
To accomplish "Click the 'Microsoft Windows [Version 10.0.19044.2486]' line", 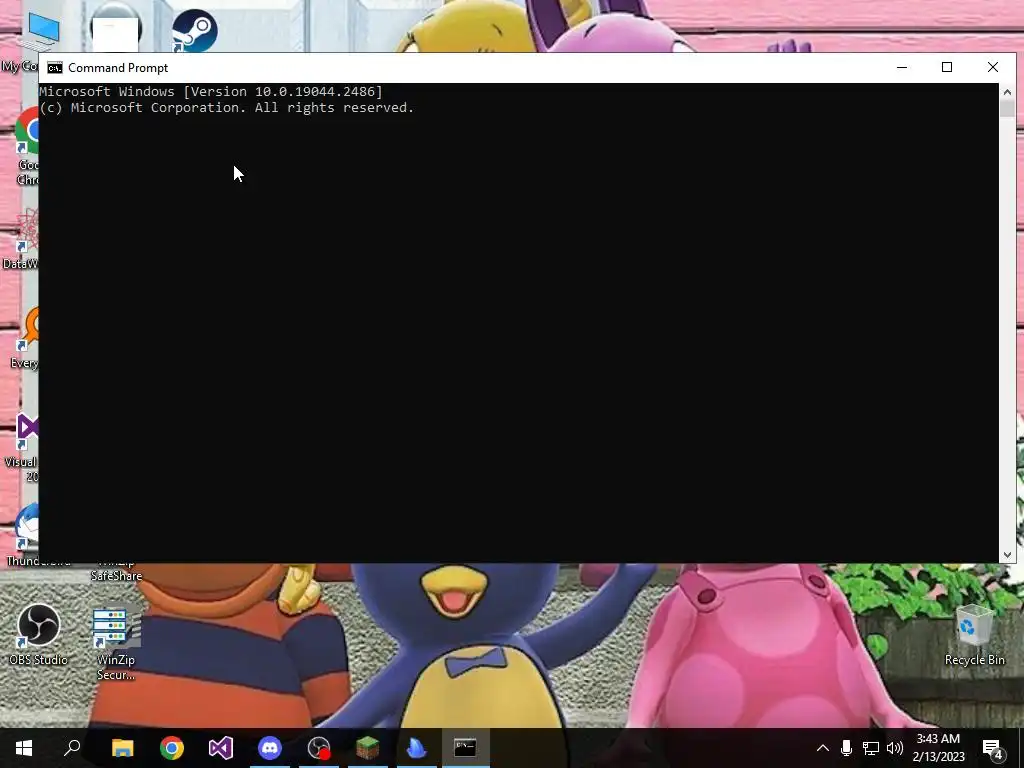I will pos(211,91).
